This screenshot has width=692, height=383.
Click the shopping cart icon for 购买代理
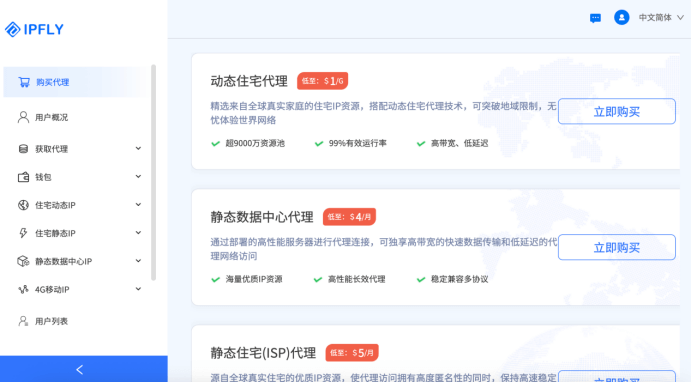[x=24, y=82]
